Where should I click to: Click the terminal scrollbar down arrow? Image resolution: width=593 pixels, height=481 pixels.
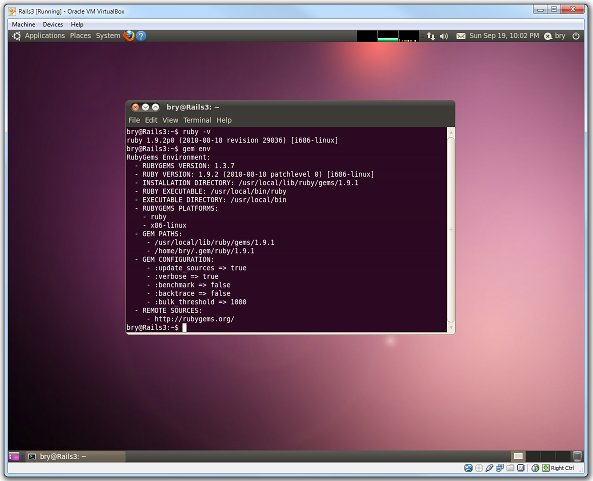tap(451, 327)
